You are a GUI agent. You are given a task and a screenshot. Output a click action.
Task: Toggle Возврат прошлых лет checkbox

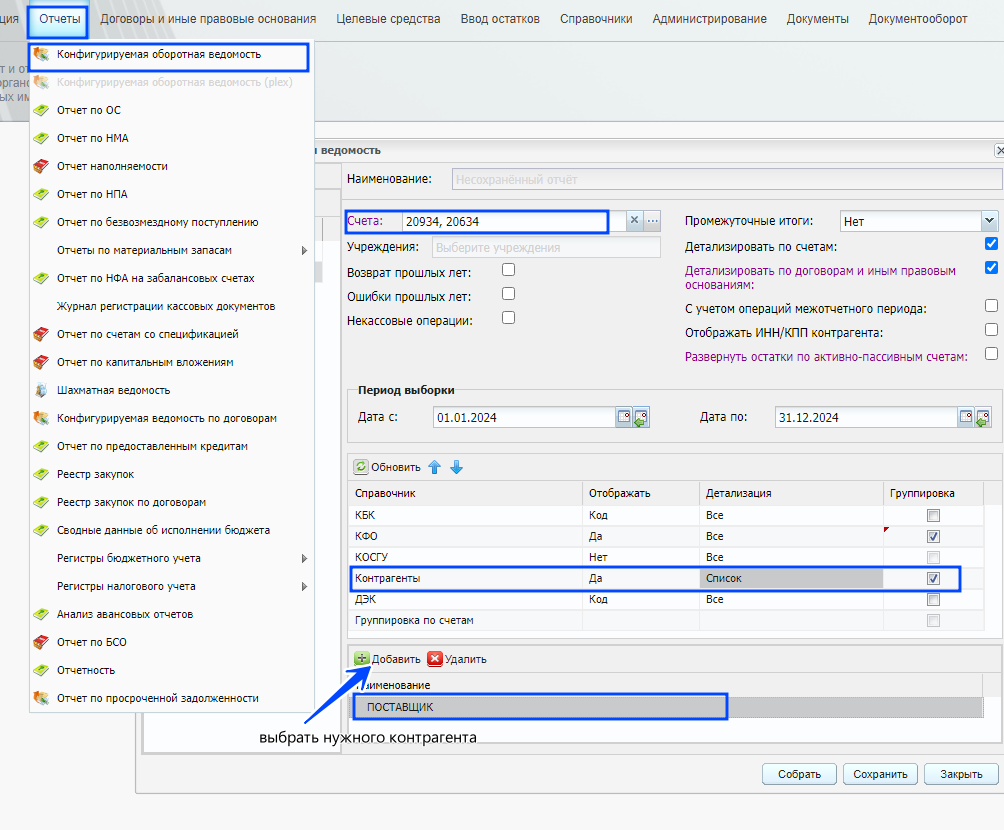[x=508, y=270]
